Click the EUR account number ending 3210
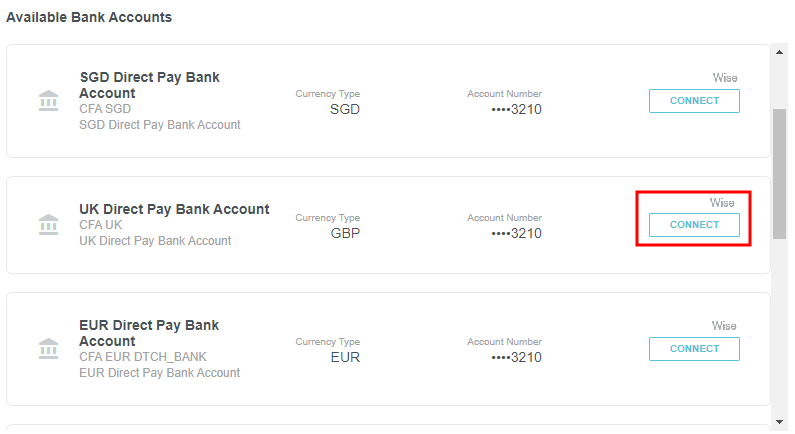The width and height of the screenshot is (795, 434). tap(516, 357)
